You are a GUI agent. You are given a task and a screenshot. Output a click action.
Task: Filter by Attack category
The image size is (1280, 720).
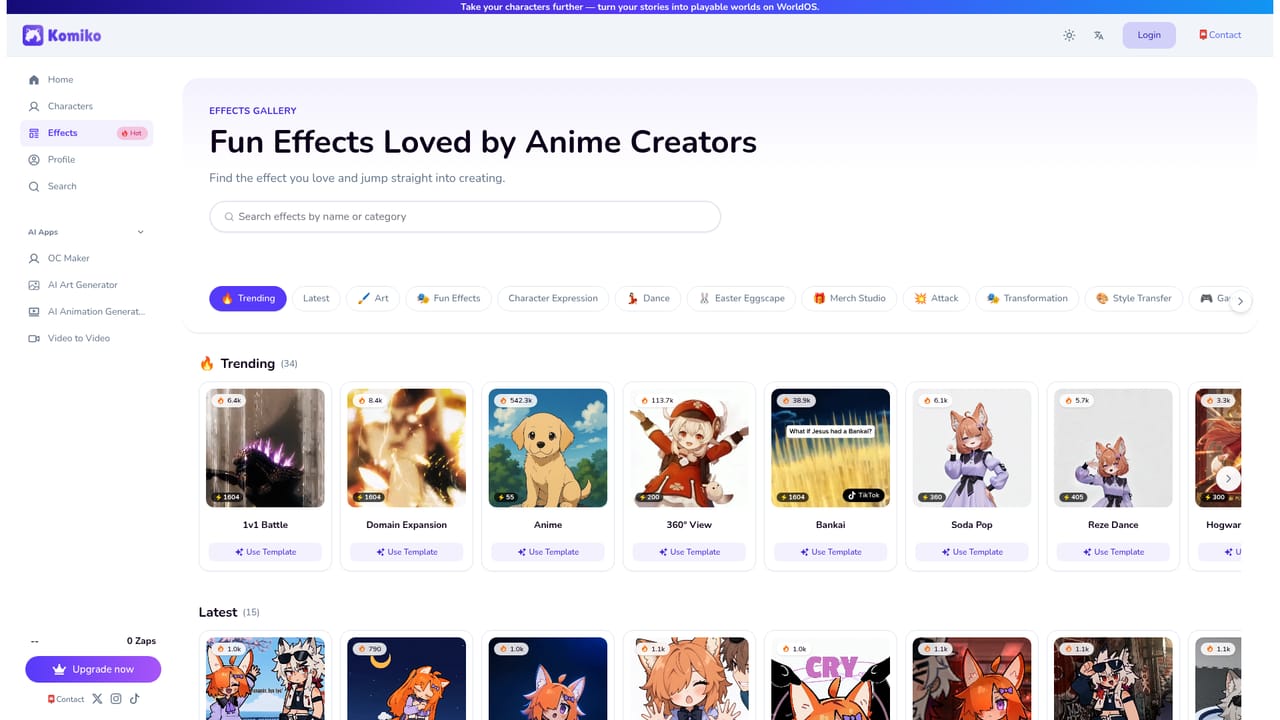[936, 298]
